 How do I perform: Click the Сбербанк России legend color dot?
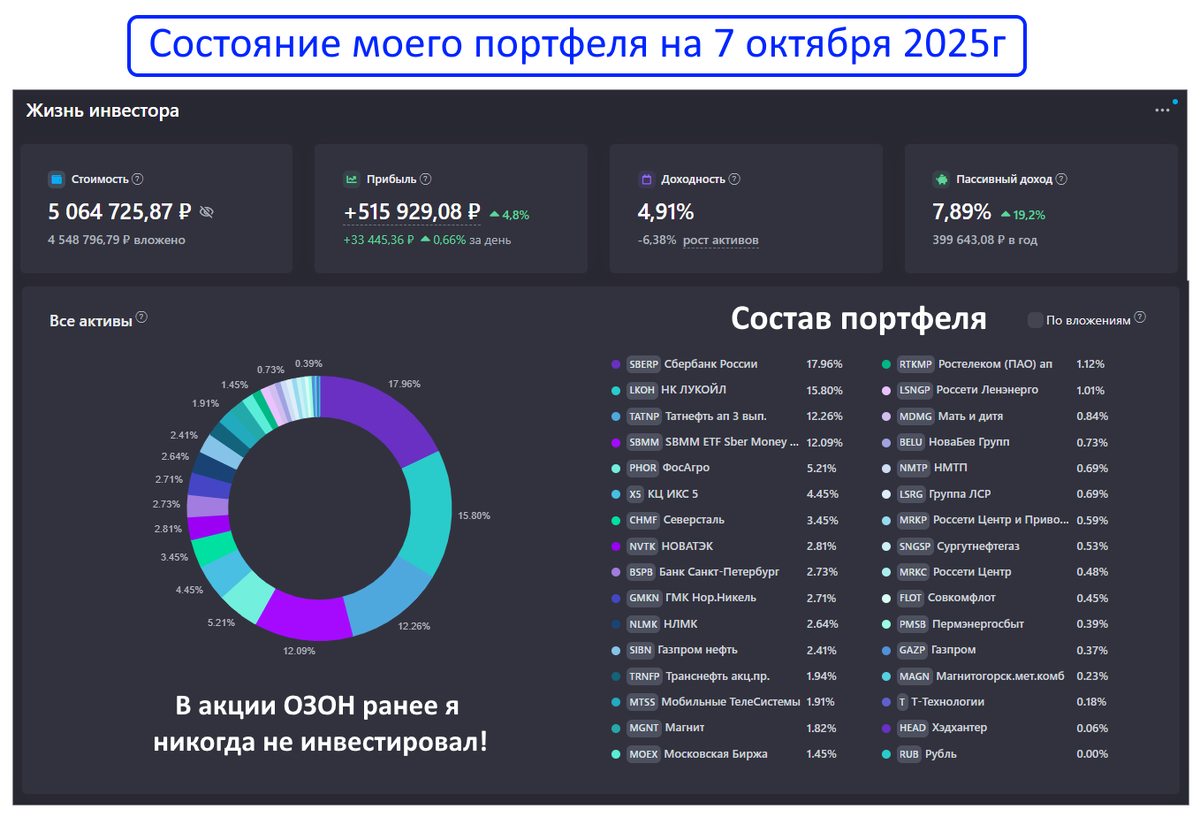(x=616, y=364)
